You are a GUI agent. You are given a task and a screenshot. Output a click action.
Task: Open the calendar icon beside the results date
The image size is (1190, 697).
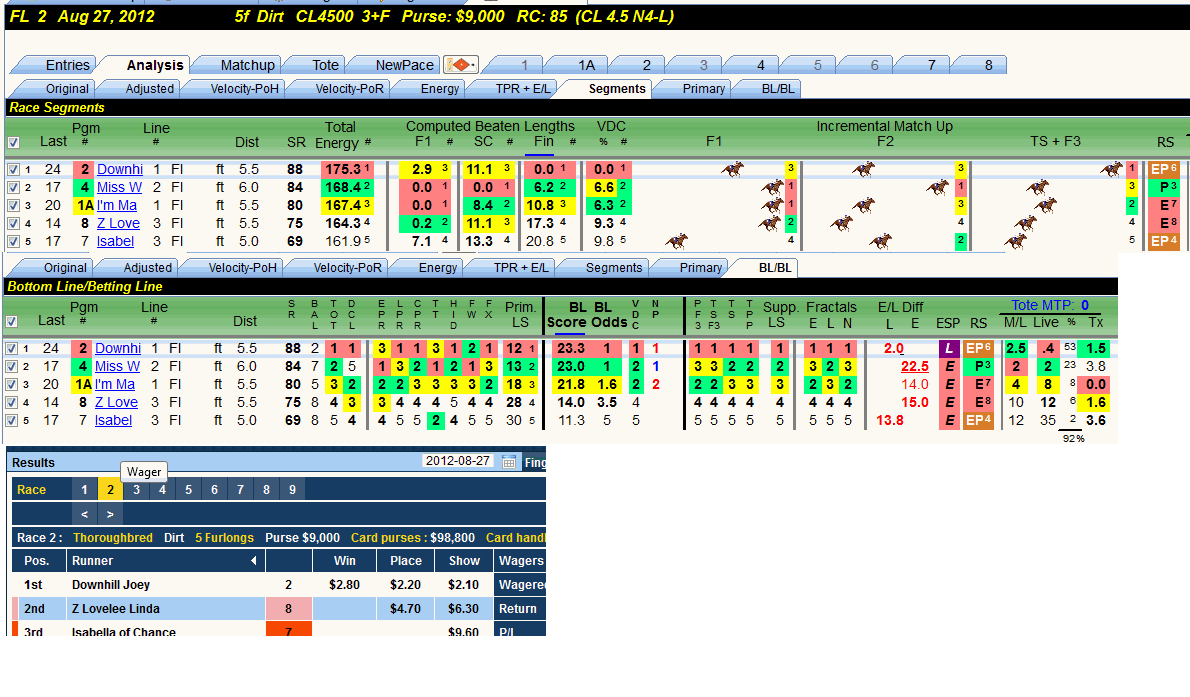pyautogui.click(x=508, y=462)
